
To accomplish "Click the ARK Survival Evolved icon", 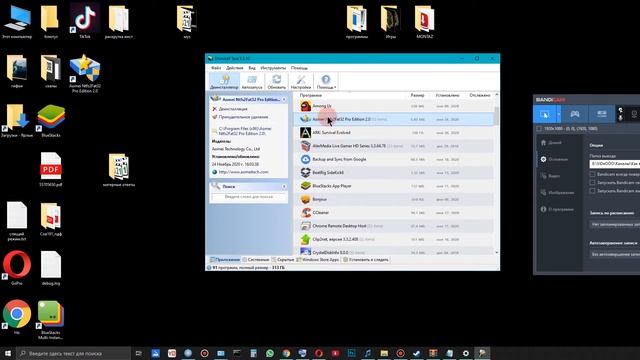I will point(305,133).
